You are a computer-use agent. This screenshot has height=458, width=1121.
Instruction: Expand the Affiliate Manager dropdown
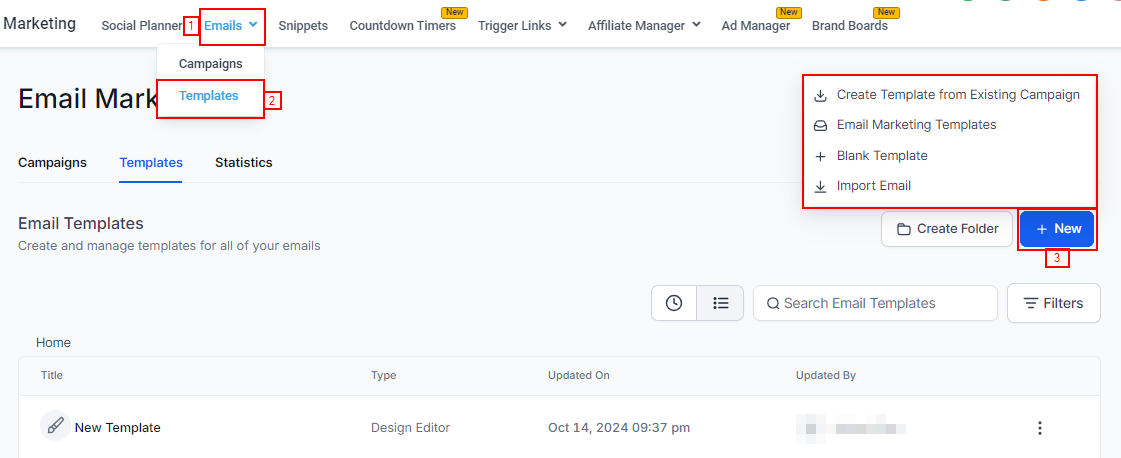(x=644, y=26)
